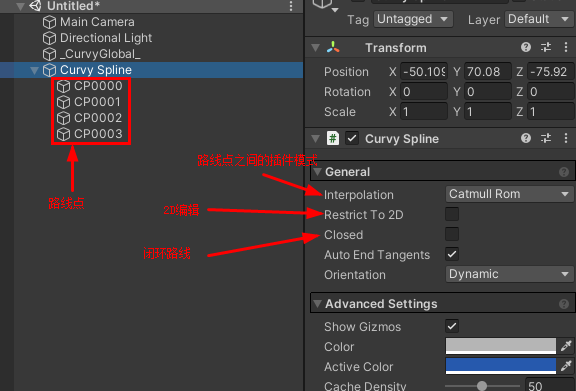Click the General section help icon

pos(564,172)
